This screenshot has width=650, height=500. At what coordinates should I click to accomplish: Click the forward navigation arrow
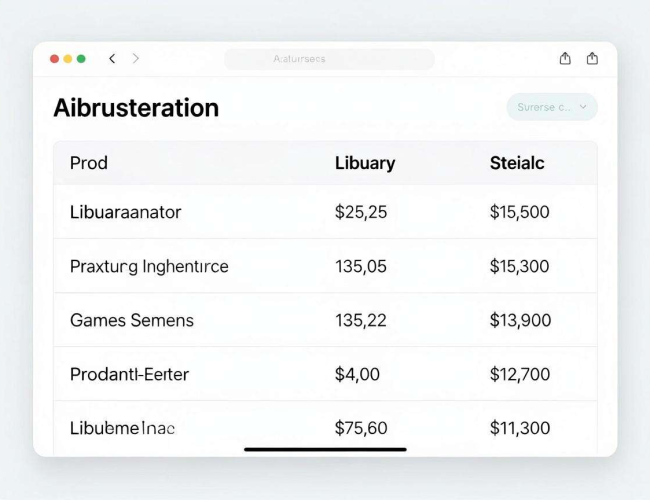click(x=136, y=58)
